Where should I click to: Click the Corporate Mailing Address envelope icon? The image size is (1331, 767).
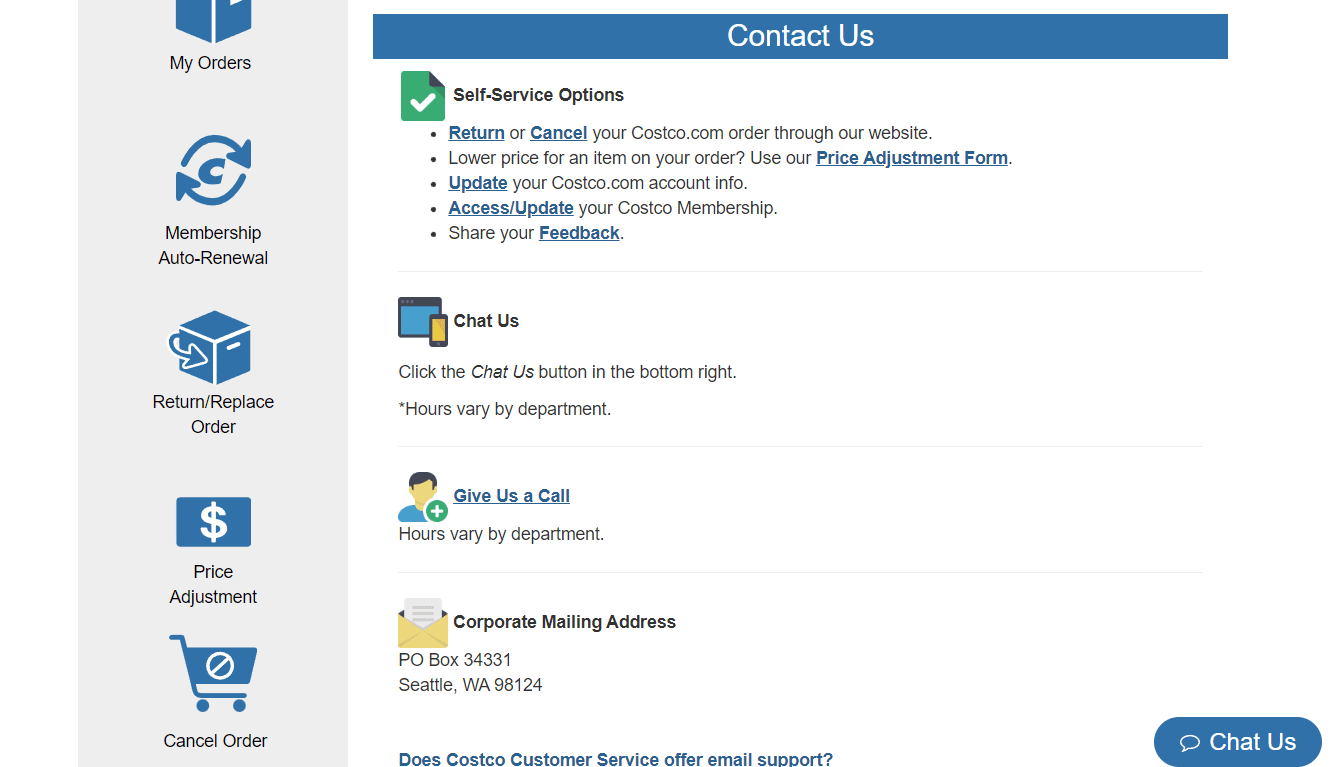[423, 622]
